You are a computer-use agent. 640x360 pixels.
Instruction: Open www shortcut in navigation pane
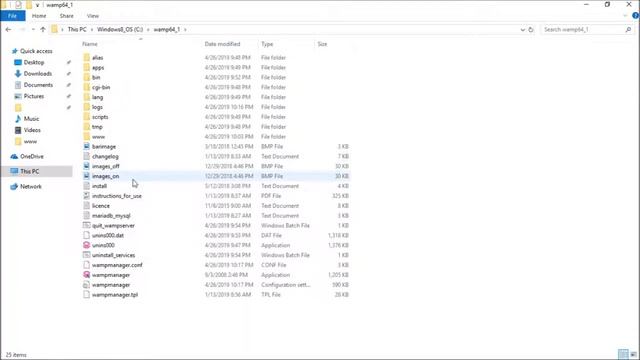click(x=30, y=141)
